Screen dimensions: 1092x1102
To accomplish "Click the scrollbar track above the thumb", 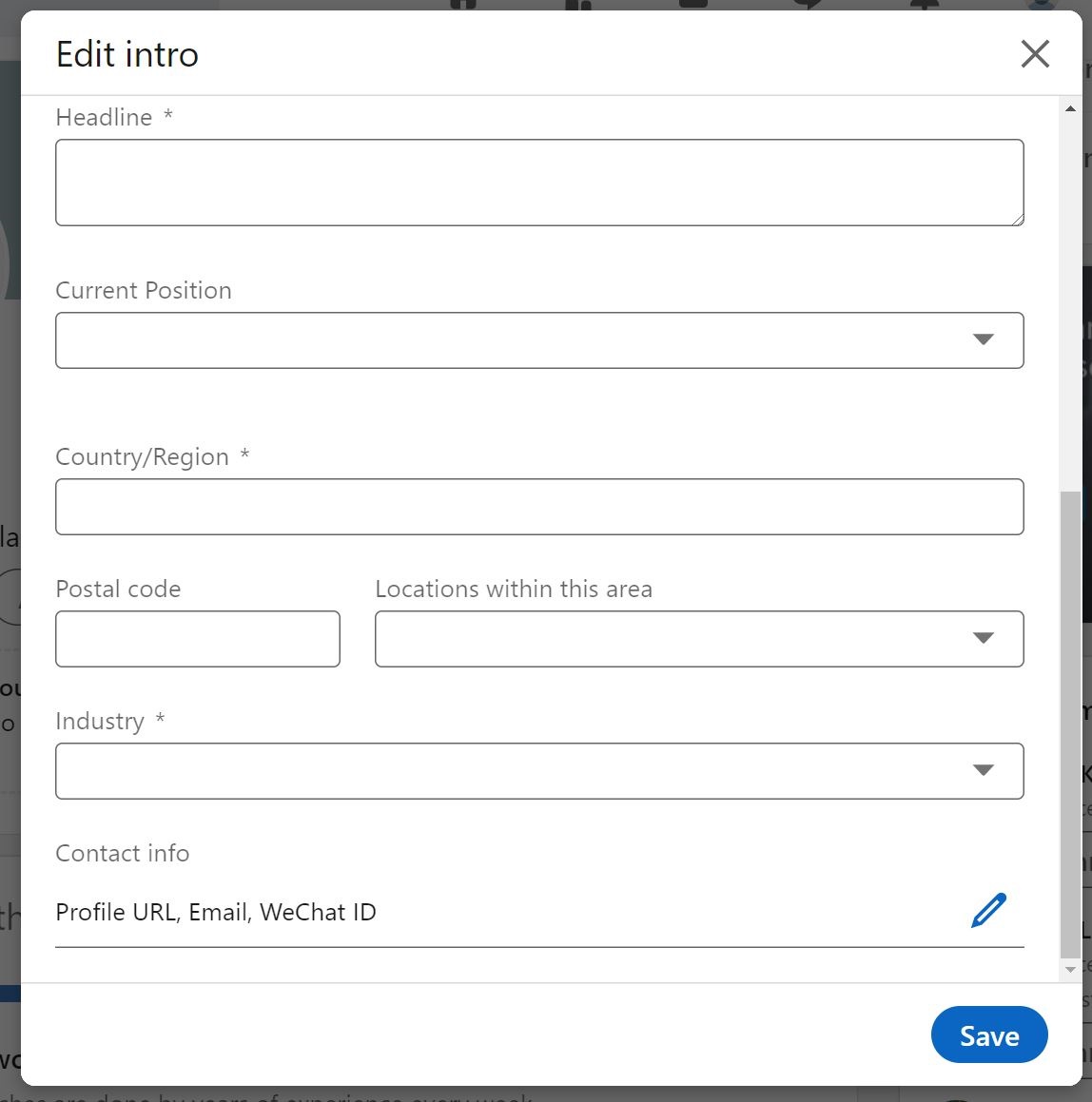I will [x=1070, y=304].
